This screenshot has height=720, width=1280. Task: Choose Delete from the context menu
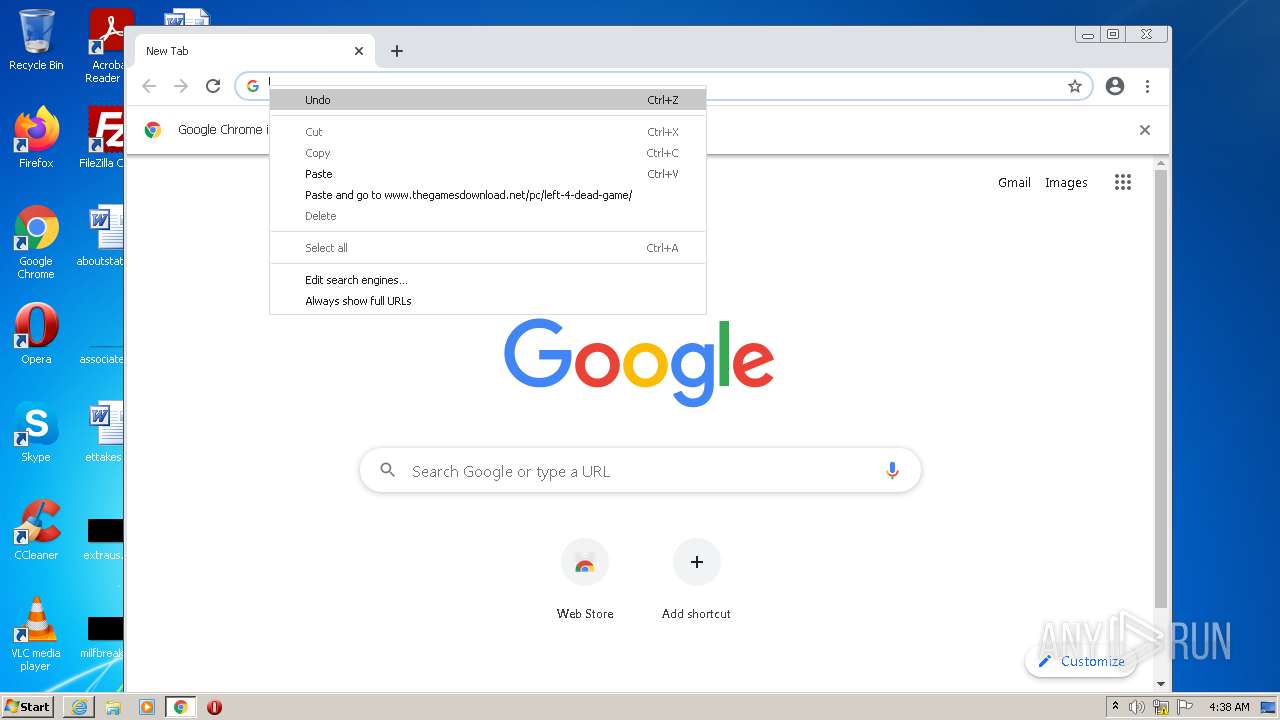tap(488, 216)
